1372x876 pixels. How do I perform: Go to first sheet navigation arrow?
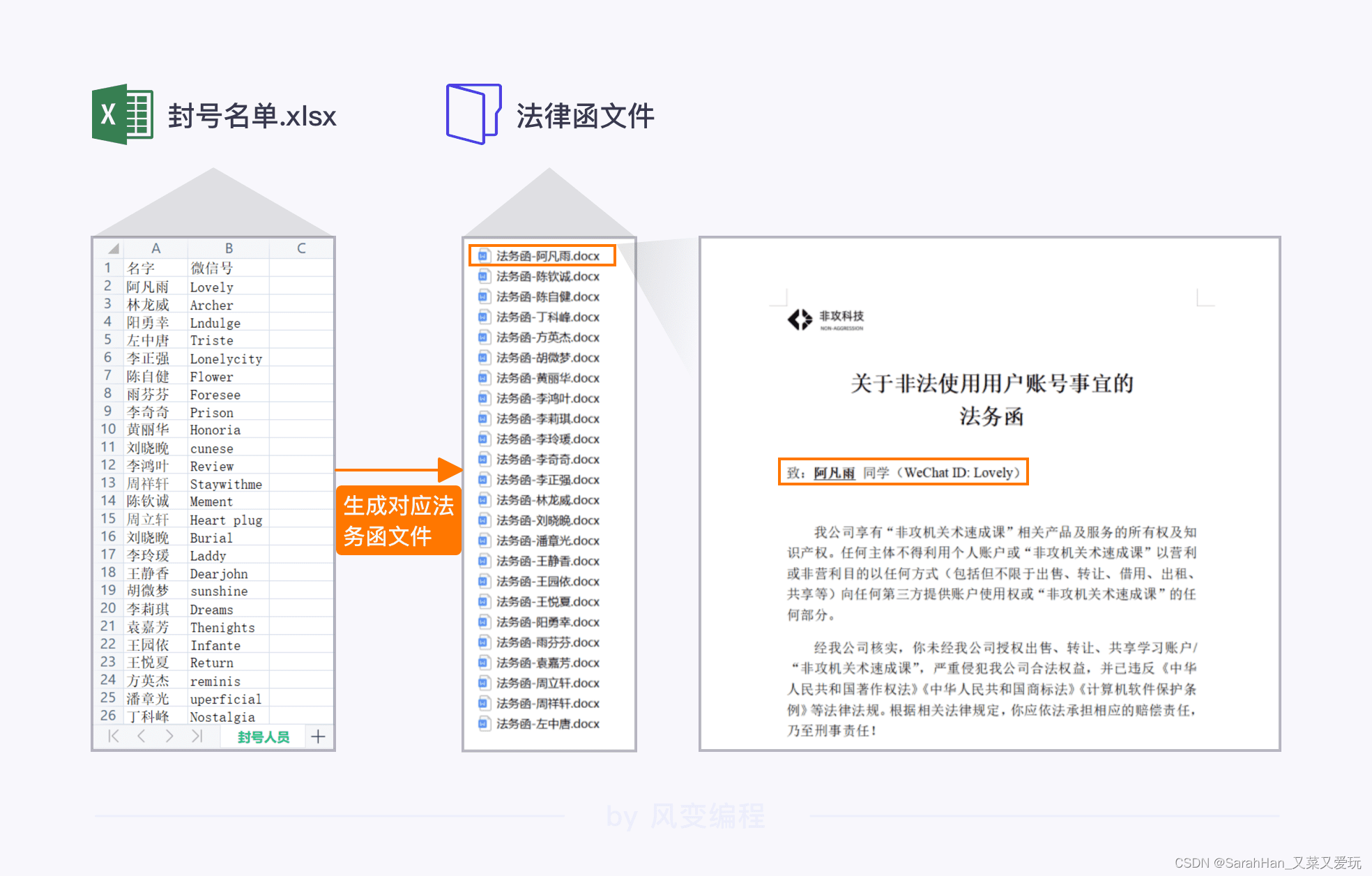(114, 737)
